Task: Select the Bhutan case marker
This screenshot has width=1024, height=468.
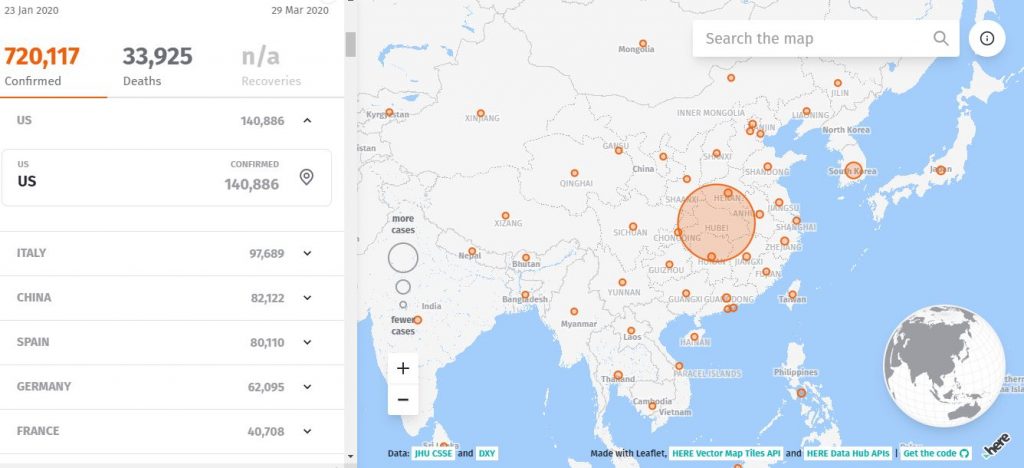Action: click(x=526, y=257)
